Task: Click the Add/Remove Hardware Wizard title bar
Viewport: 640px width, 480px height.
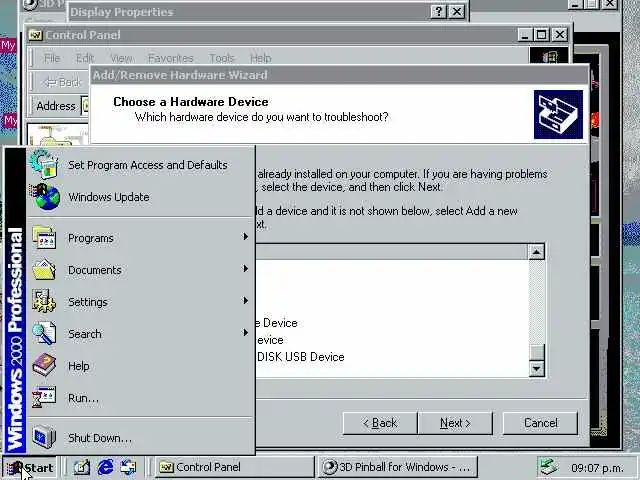Action: tap(339, 75)
